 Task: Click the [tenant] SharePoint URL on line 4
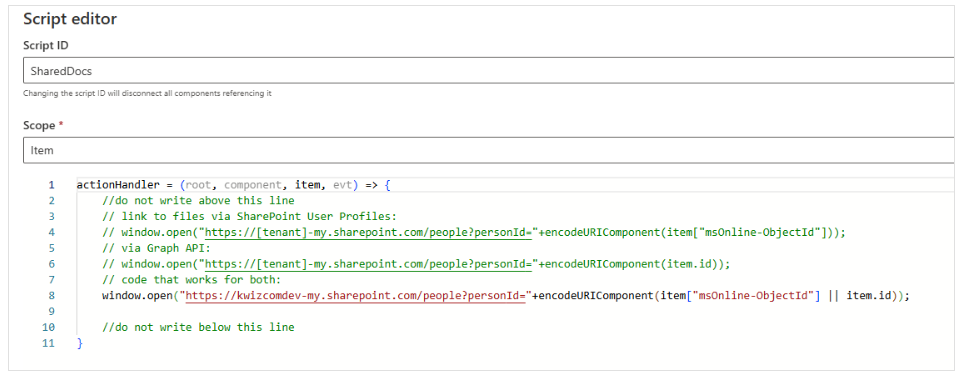(x=368, y=232)
